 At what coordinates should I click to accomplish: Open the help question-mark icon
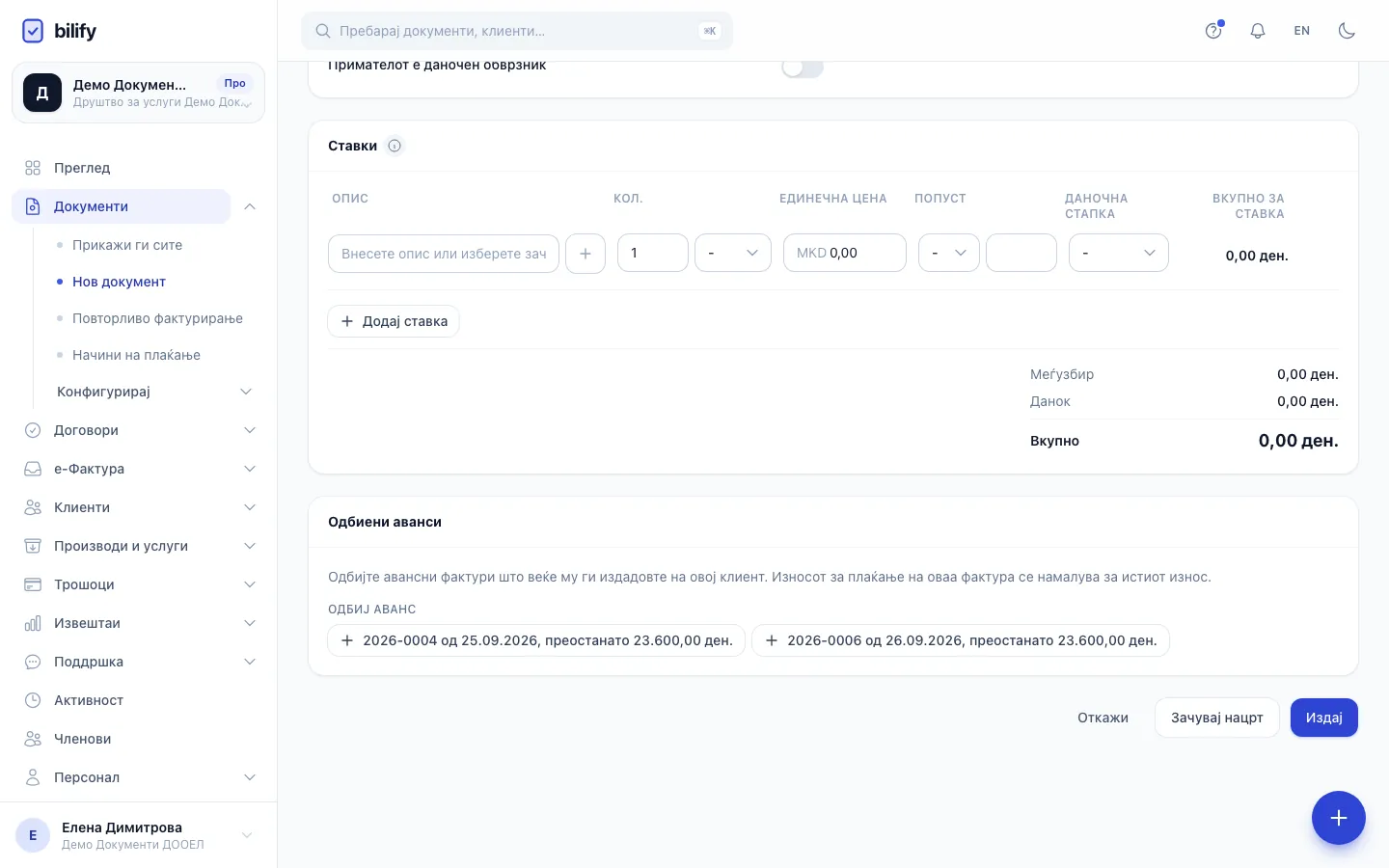point(1213,31)
